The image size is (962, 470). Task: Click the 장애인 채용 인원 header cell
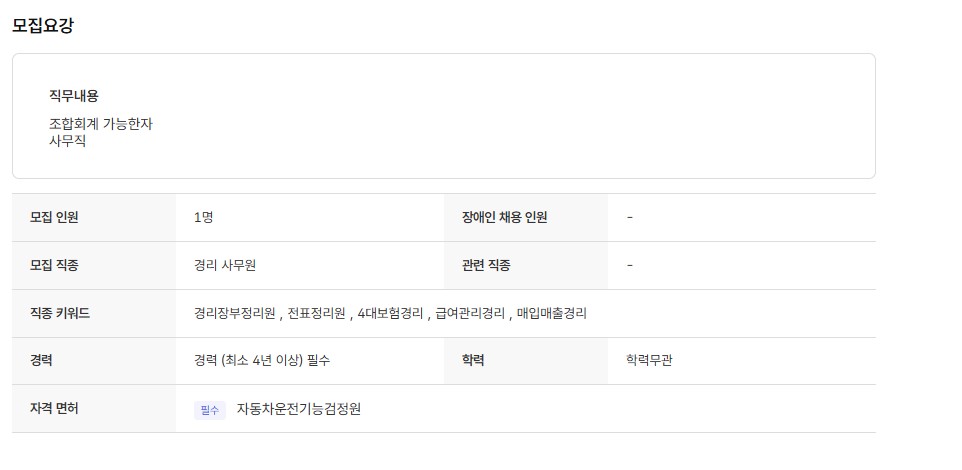[505, 217]
